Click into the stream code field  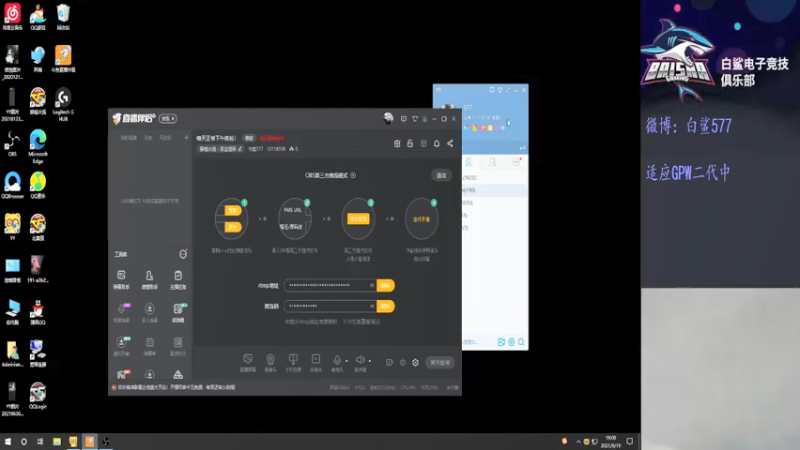tap(330, 306)
